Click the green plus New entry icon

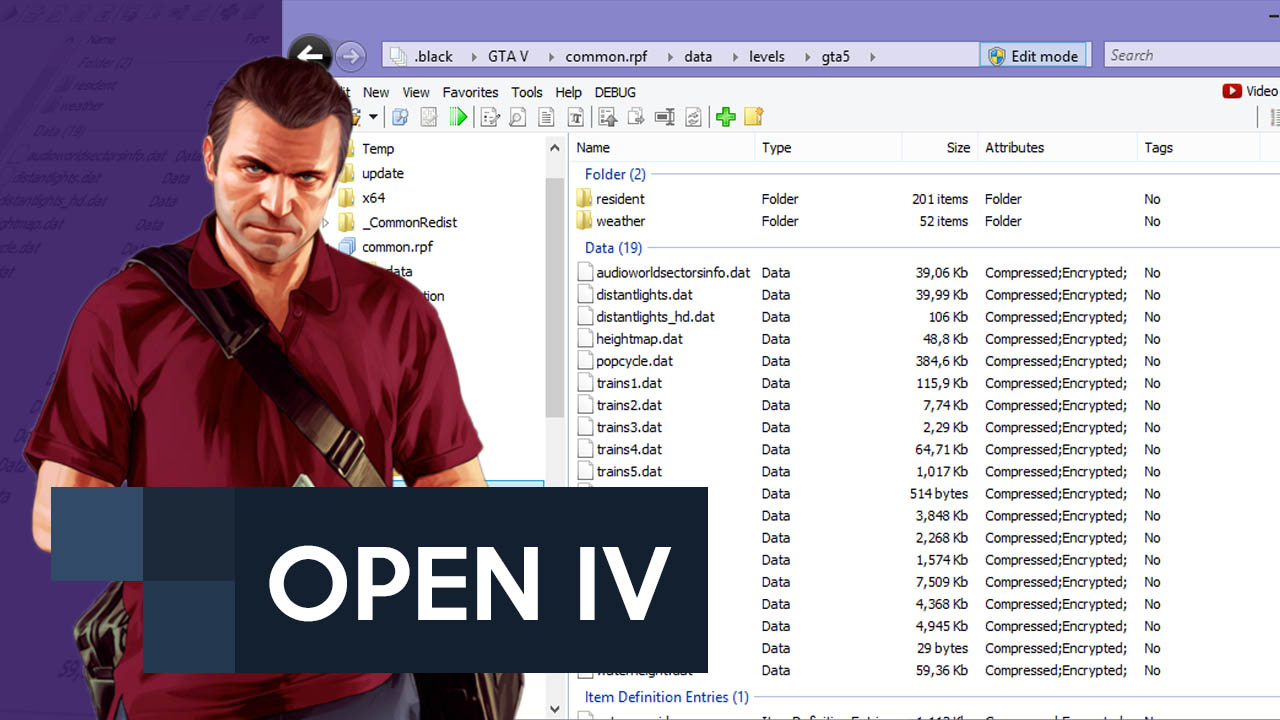click(x=725, y=117)
